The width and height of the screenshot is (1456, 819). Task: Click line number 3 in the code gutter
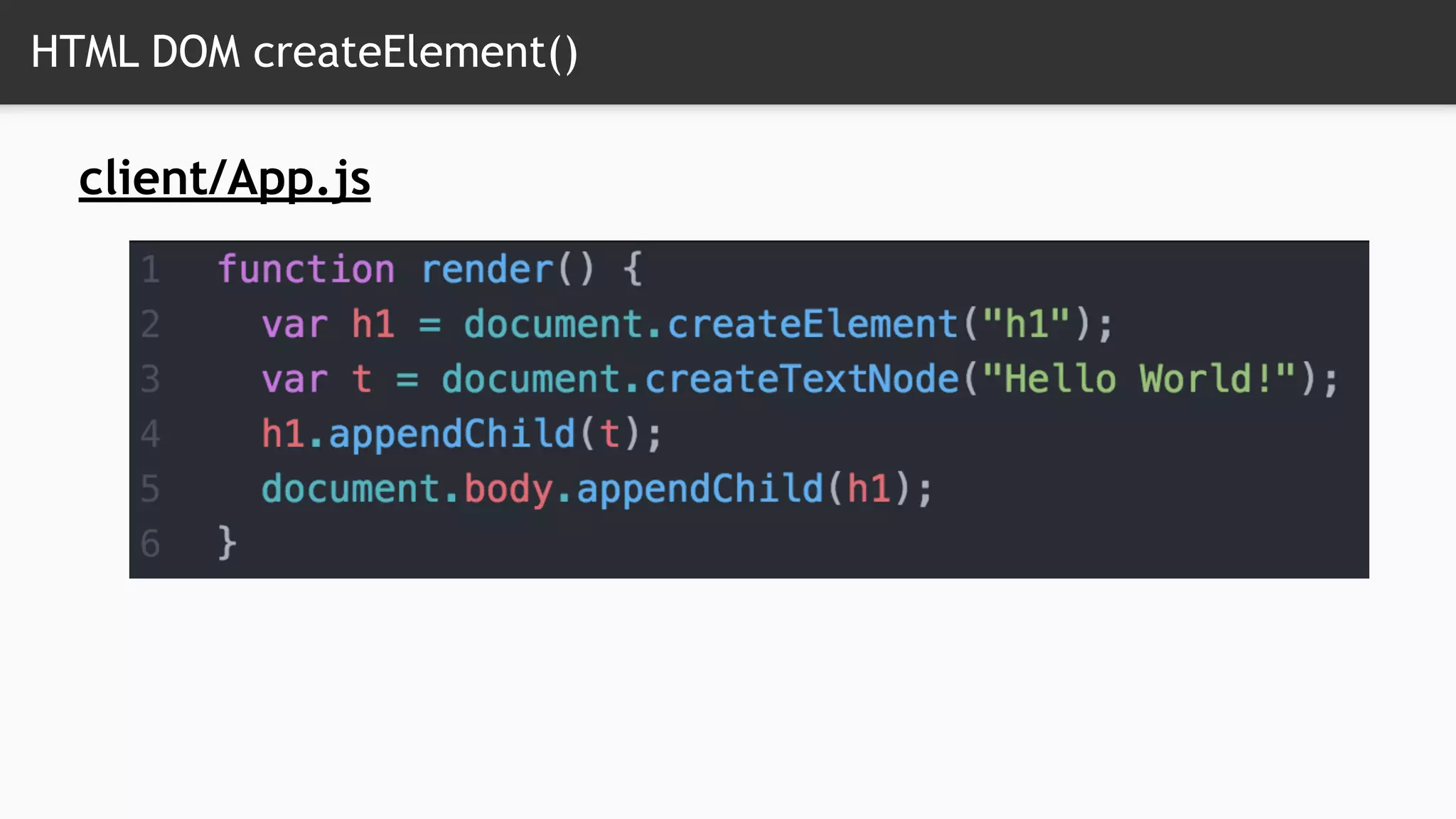pos(150,379)
